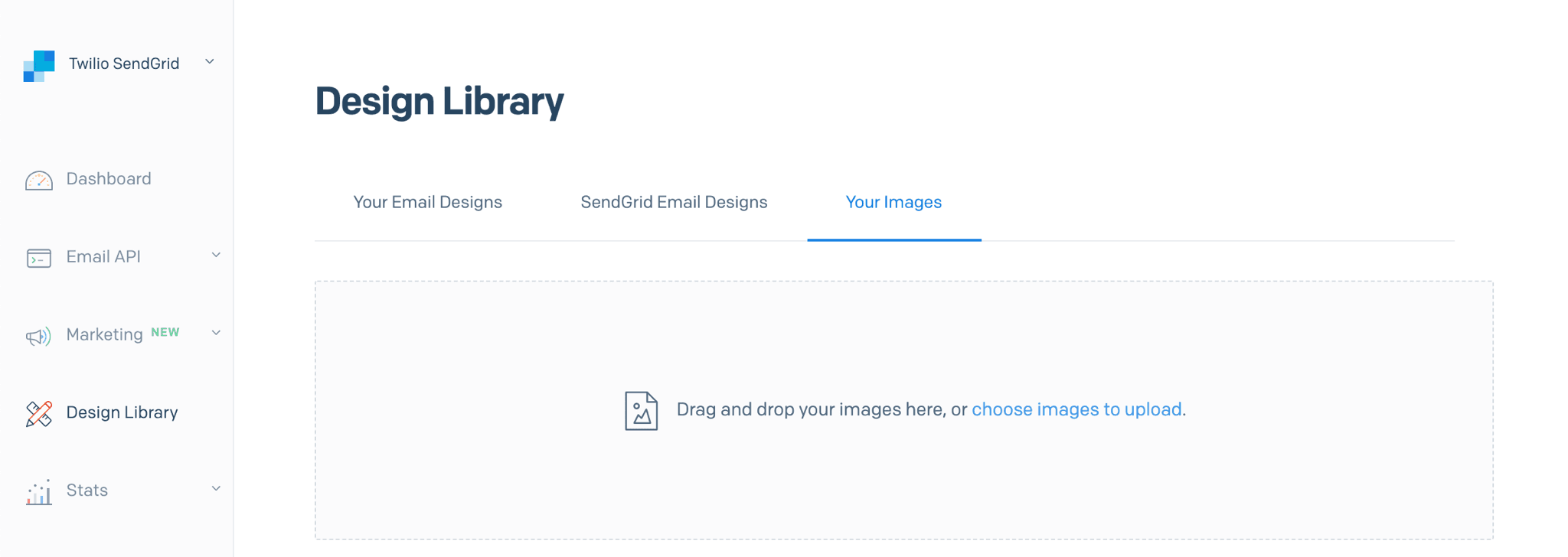Select the Design Library pencil-ruler icon
1568x557 pixels.
[x=39, y=414]
